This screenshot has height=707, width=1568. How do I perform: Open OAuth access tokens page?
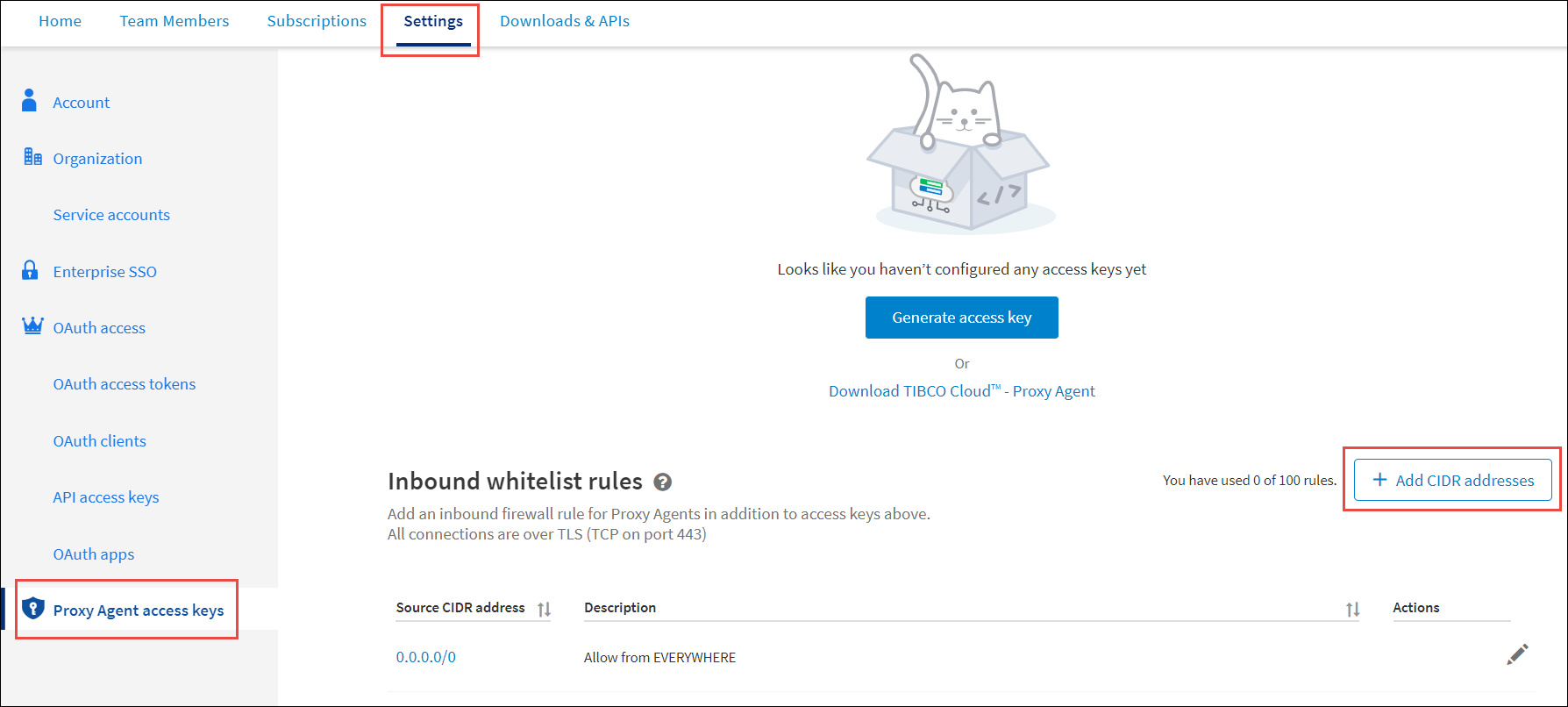pyautogui.click(x=125, y=384)
